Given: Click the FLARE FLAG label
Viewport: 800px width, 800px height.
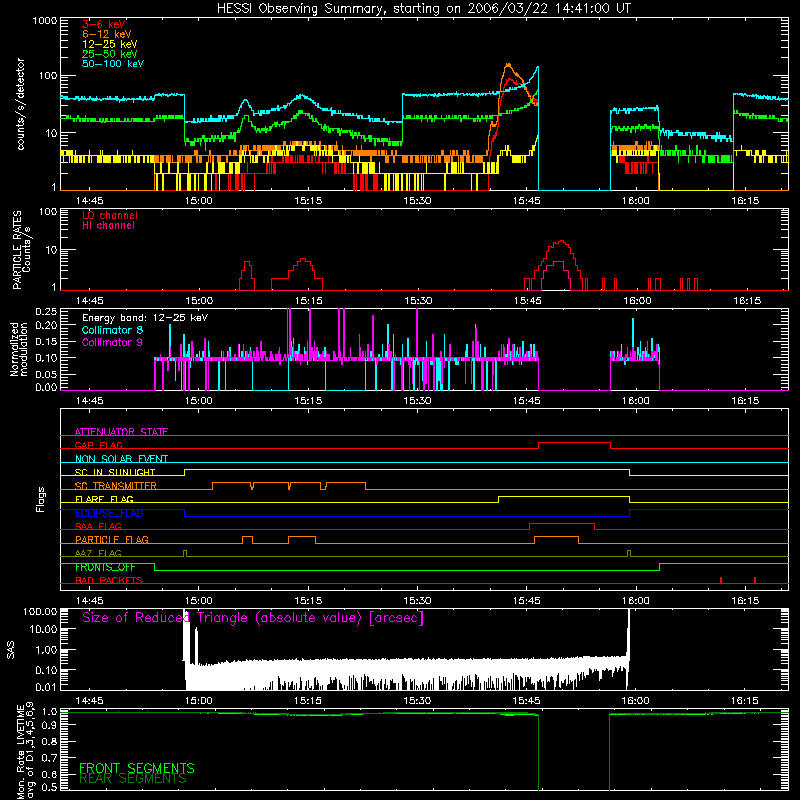Looking at the screenshot, I should click(x=104, y=499).
